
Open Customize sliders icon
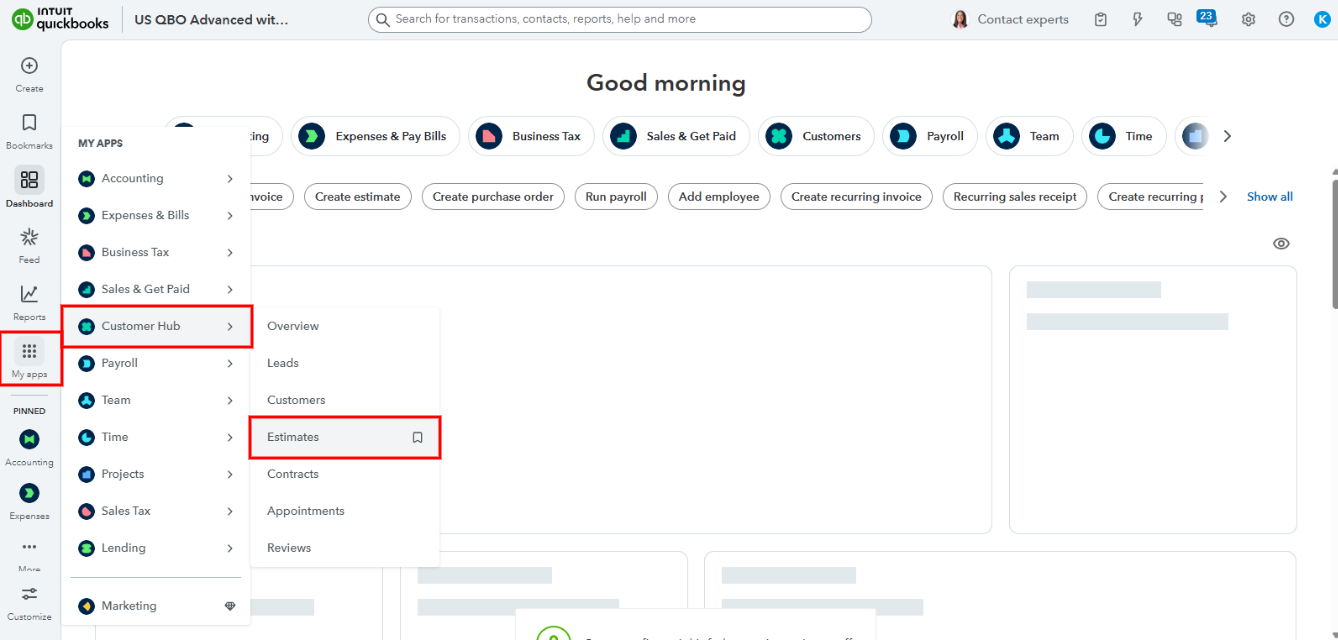(29, 594)
